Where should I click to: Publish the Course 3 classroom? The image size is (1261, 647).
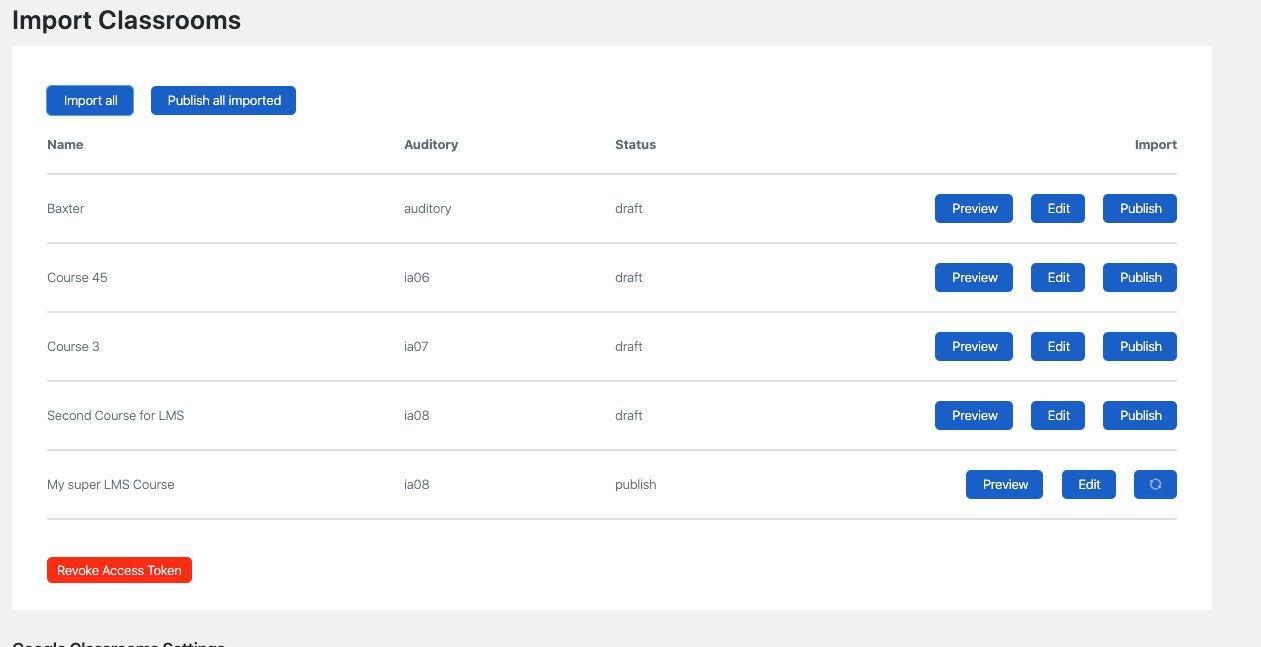[1140, 346]
